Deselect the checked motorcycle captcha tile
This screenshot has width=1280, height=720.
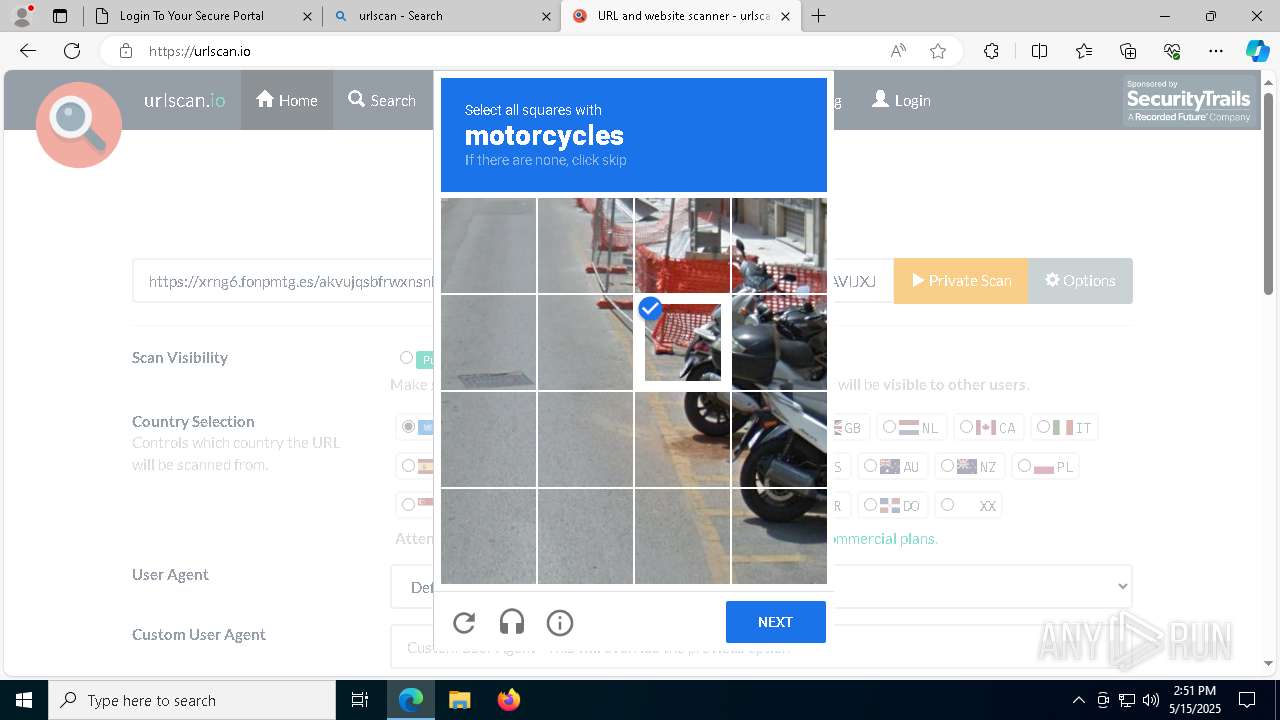coord(682,342)
